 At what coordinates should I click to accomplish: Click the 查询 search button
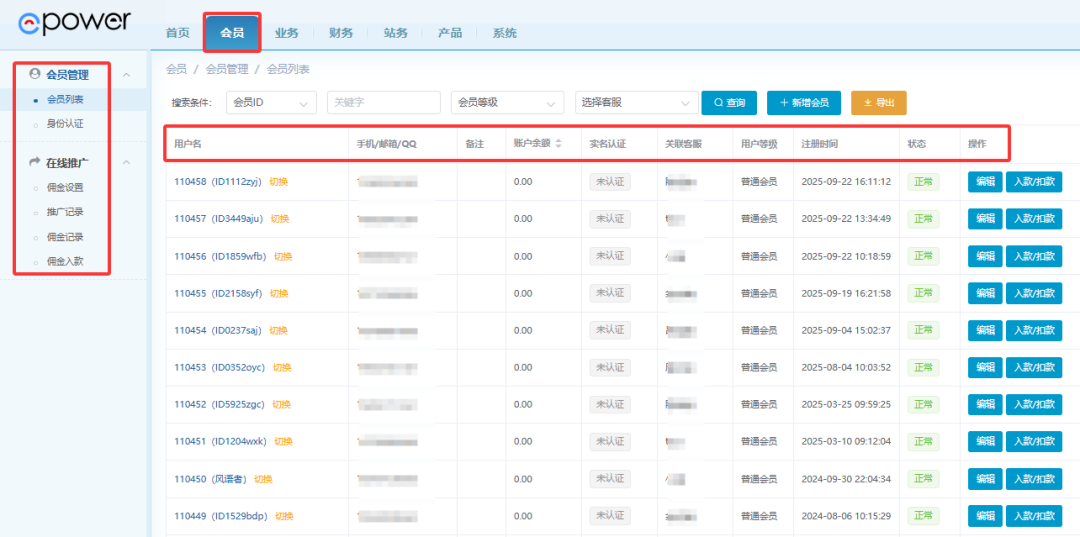728,103
